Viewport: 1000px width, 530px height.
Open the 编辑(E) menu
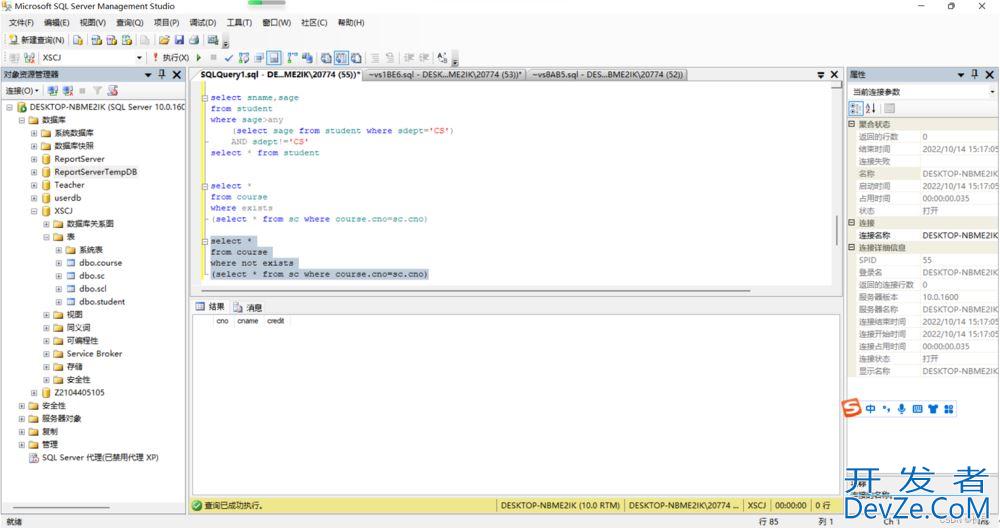56,23
